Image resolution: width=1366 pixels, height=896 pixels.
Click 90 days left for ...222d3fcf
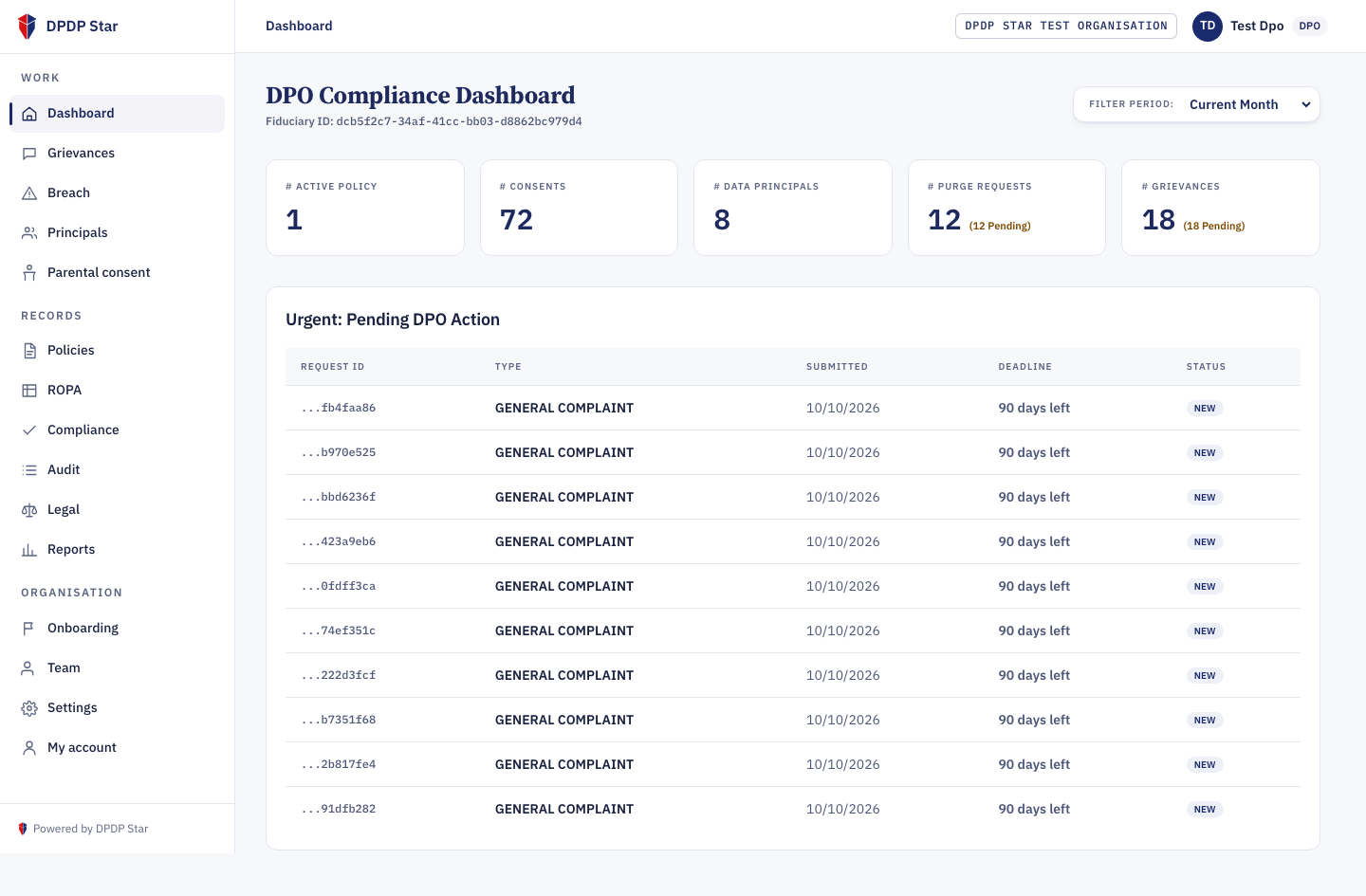point(1034,675)
